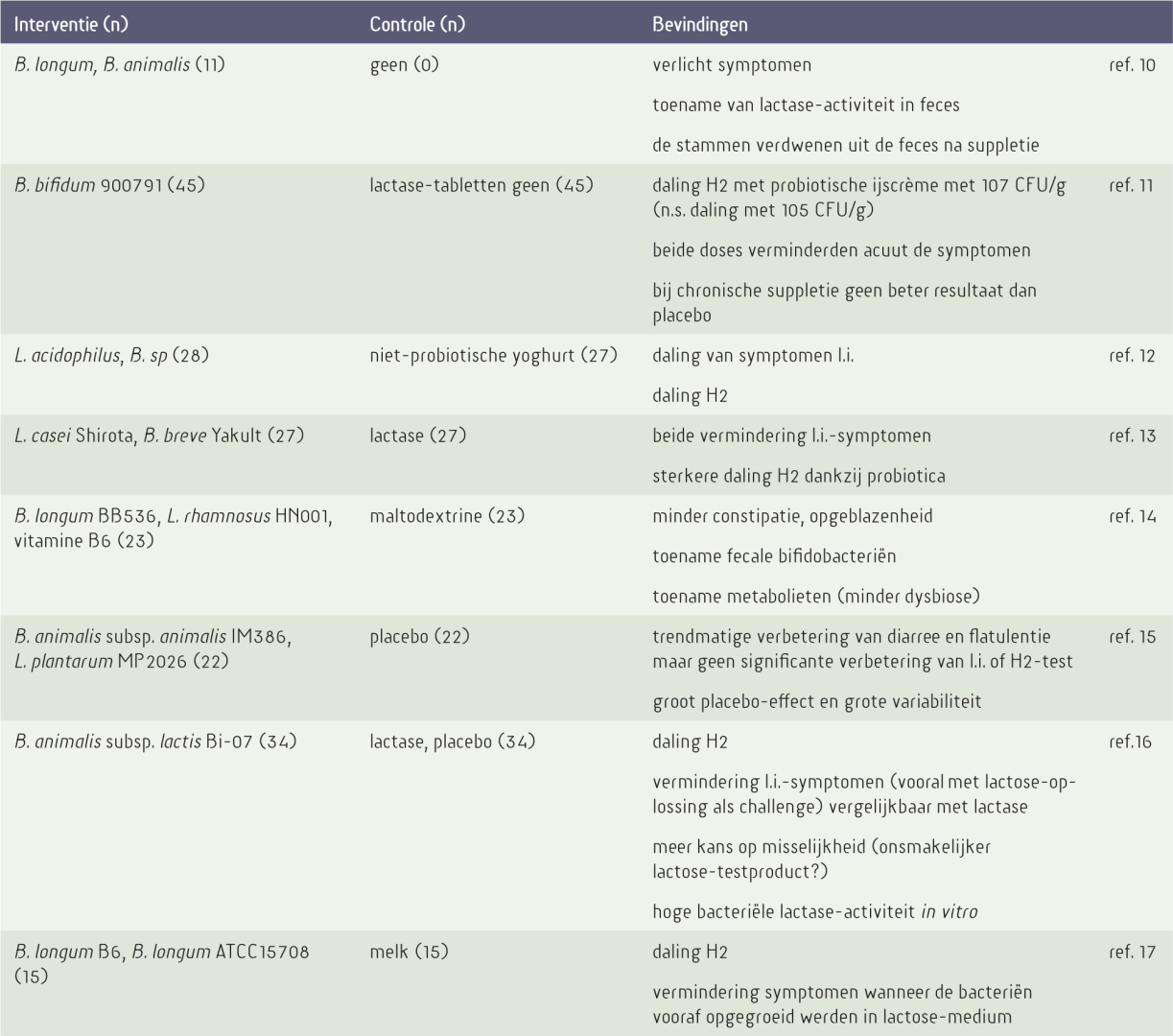The image size is (1173, 1036).
Task: Click the ref.16 citation
Action: click(1130, 742)
